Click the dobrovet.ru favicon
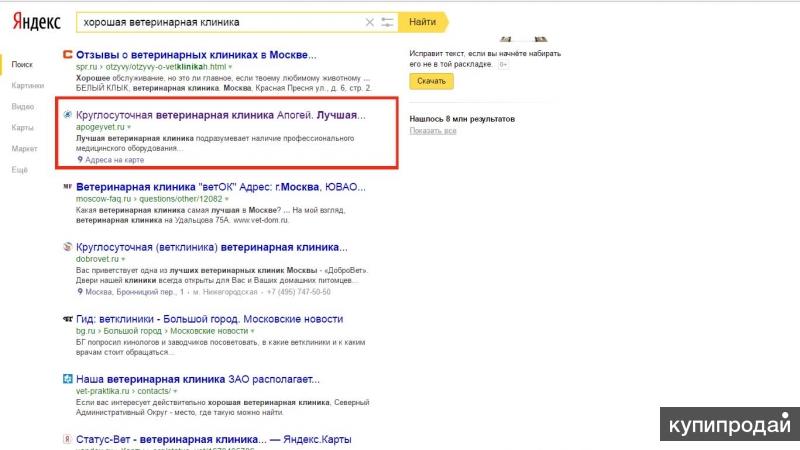800x450 pixels. click(67, 247)
